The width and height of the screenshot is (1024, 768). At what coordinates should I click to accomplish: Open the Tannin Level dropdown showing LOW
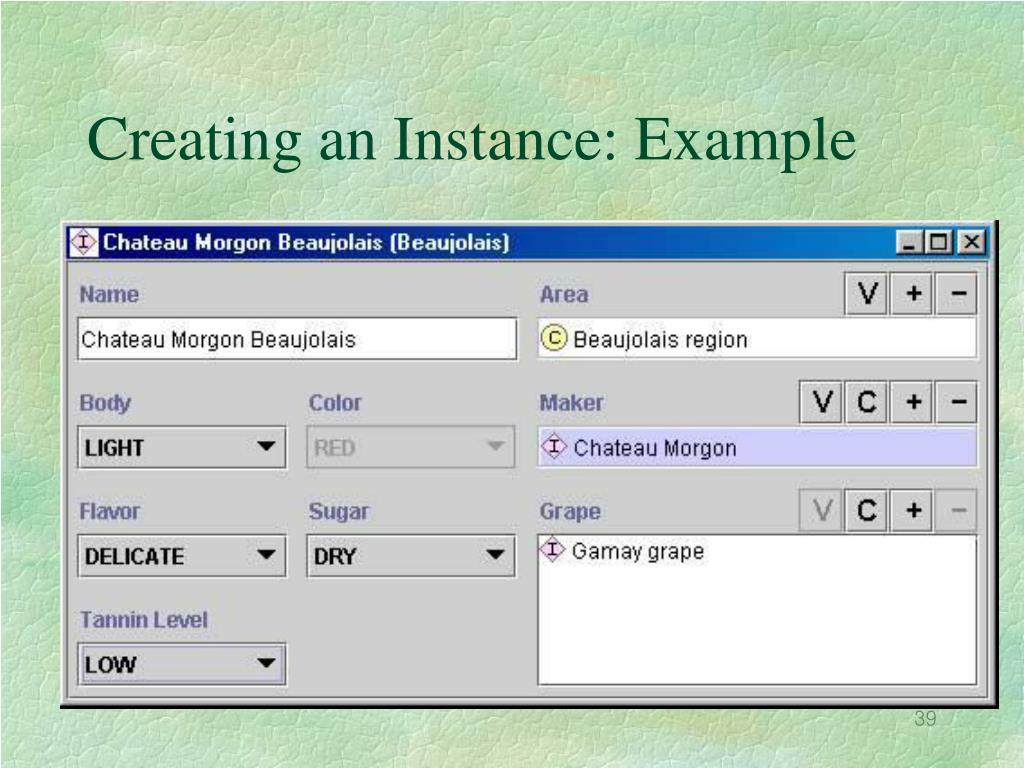[182, 664]
